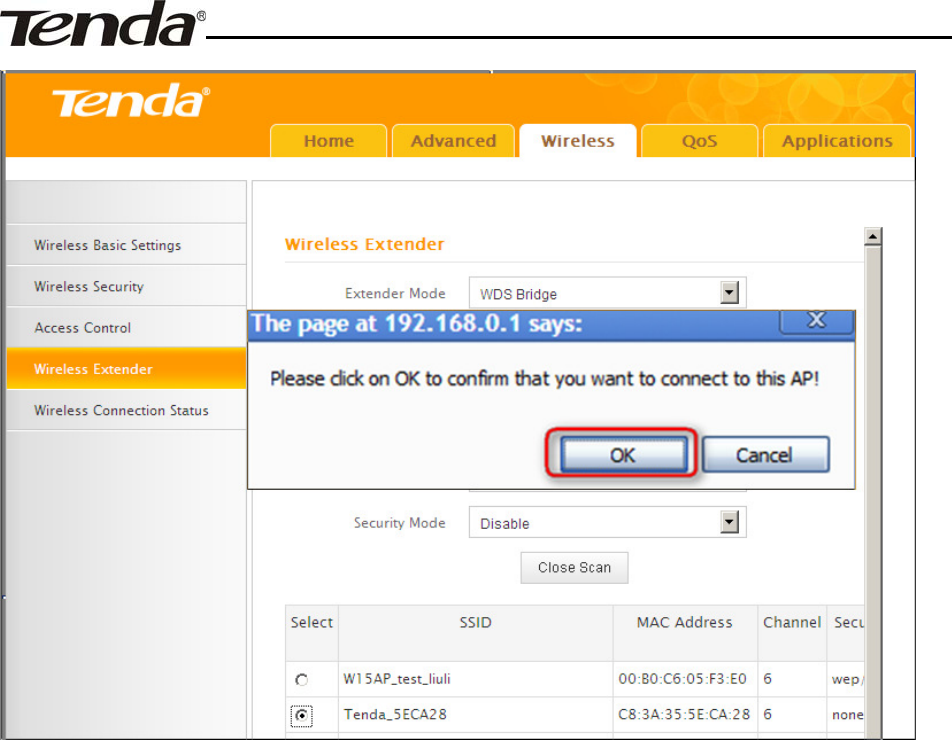The height and width of the screenshot is (740, 952).
Task: Select the W15AP_test_liuli radio button
Action: coord(302,679)
